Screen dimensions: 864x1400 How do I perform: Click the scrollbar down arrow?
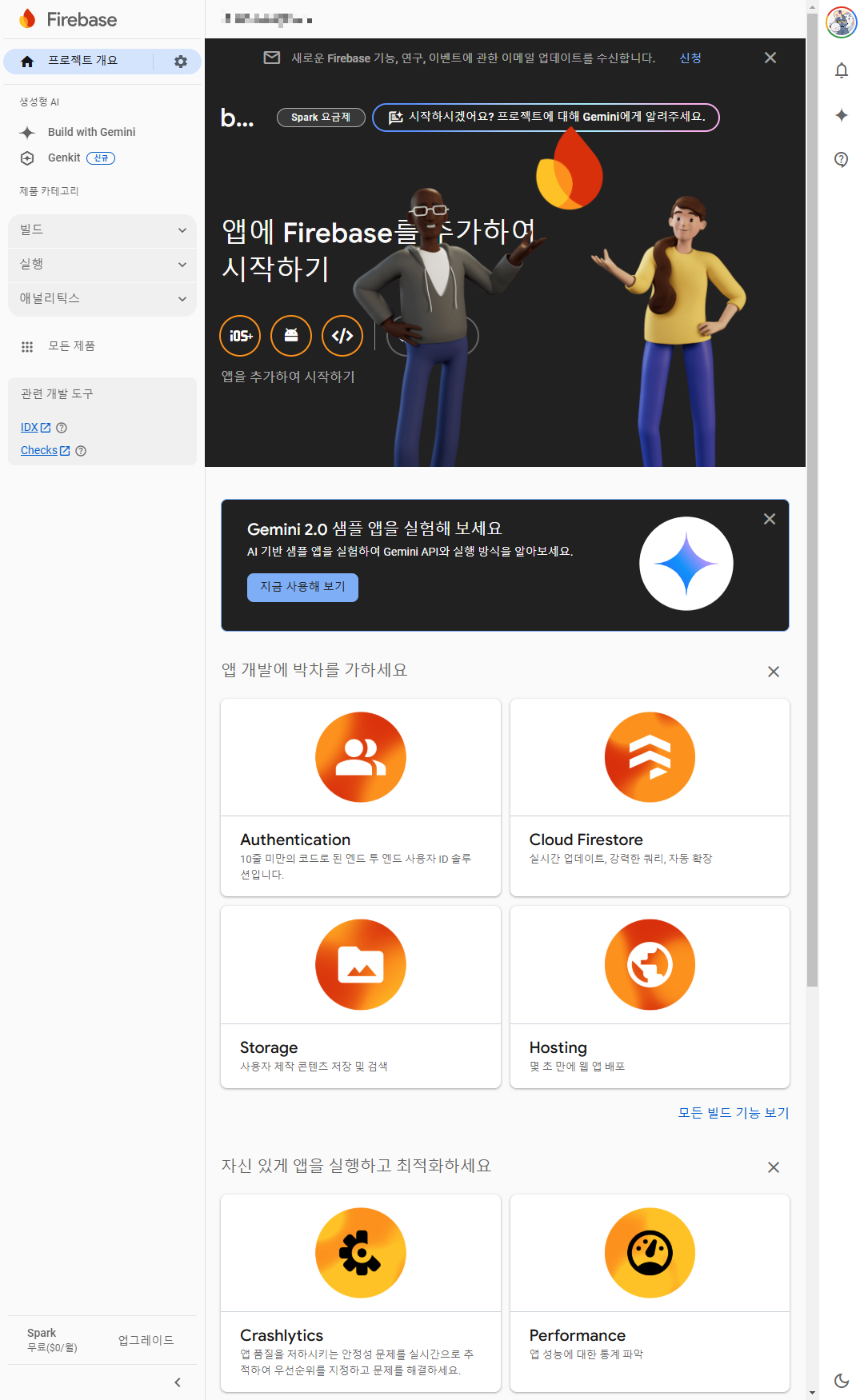click(x=812, y=1393)
